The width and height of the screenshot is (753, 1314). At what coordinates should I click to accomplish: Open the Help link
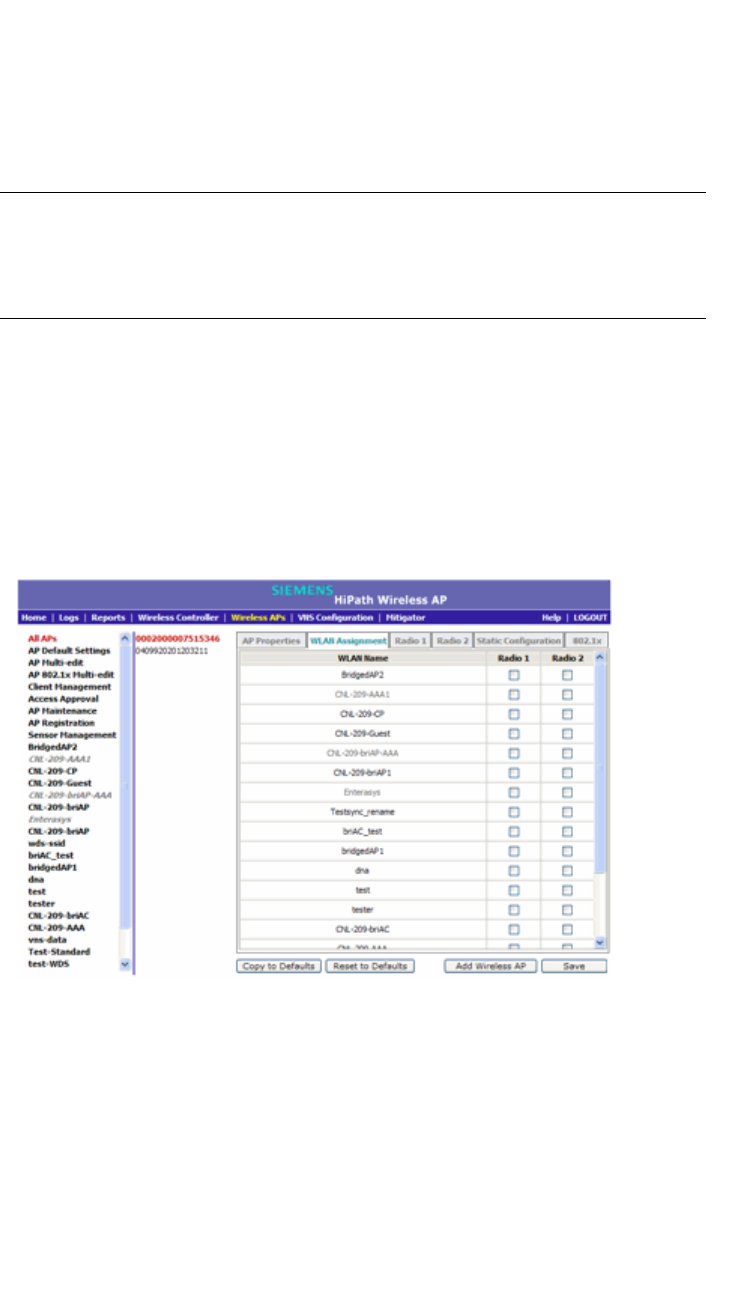pyautogui.click(x=551, y=618)
